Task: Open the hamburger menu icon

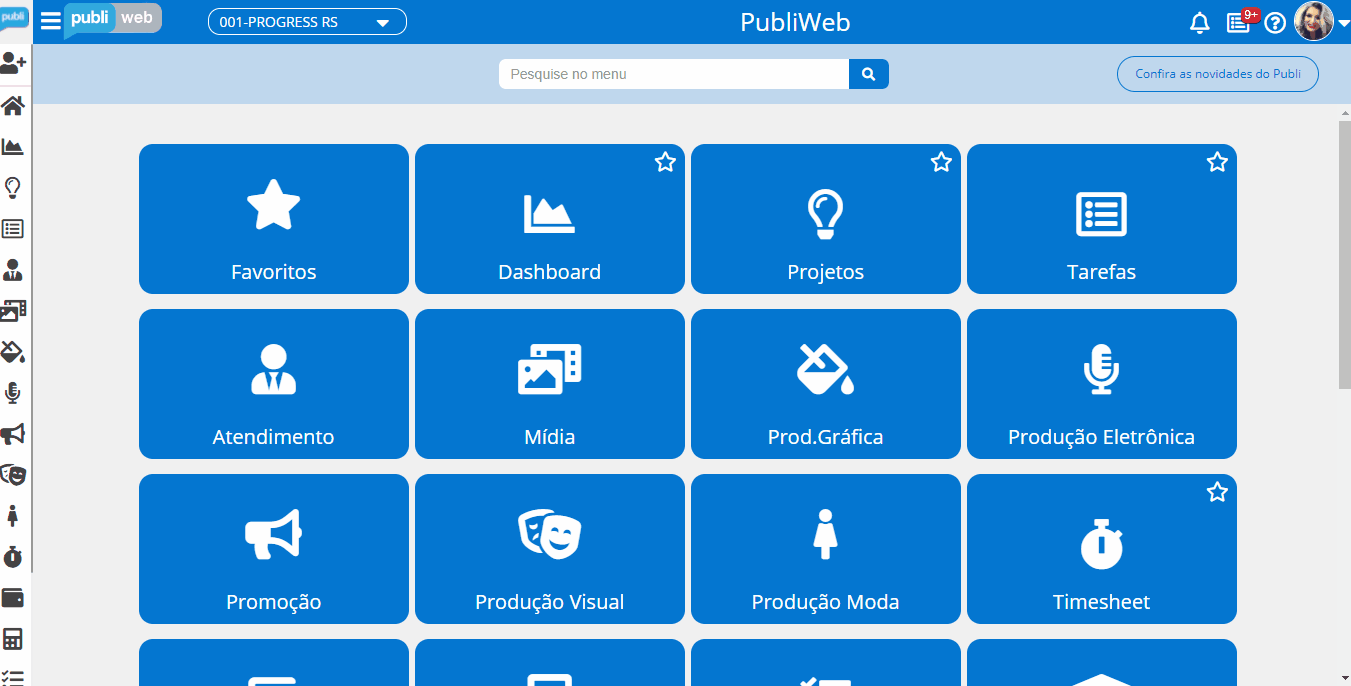Action: pos(51,21)
